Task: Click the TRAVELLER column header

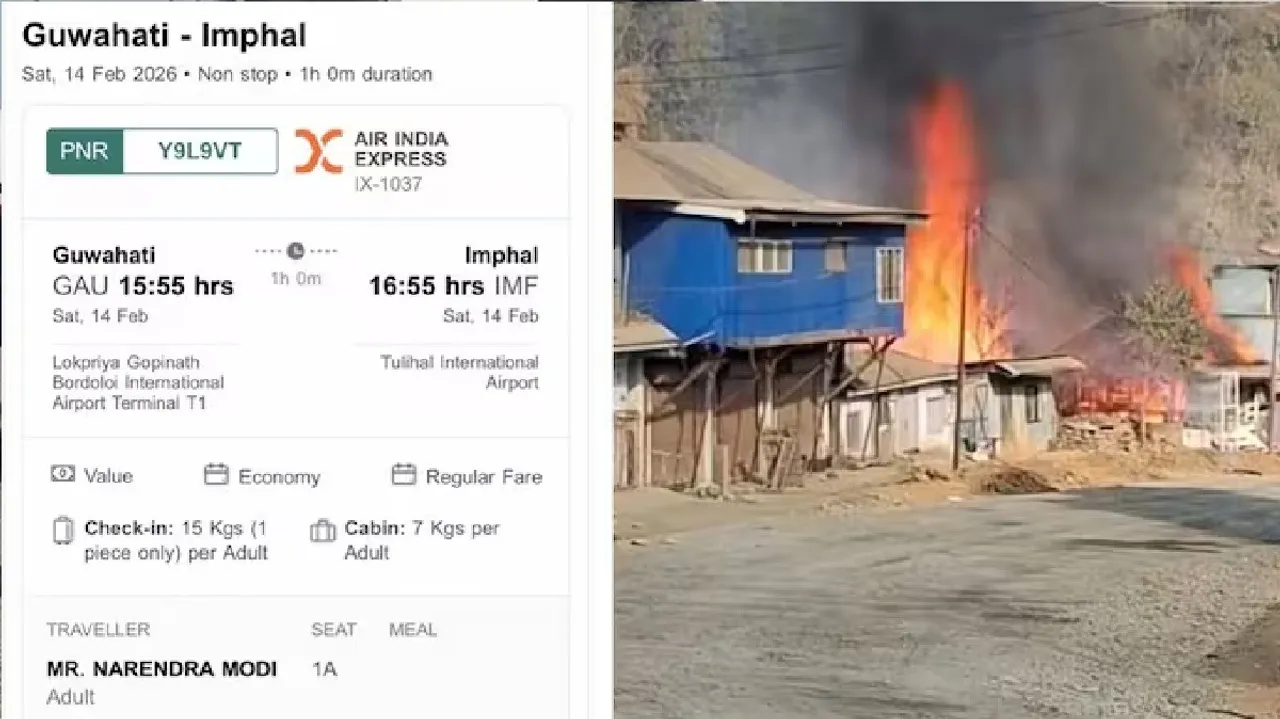Action: (x=98, y=630)
